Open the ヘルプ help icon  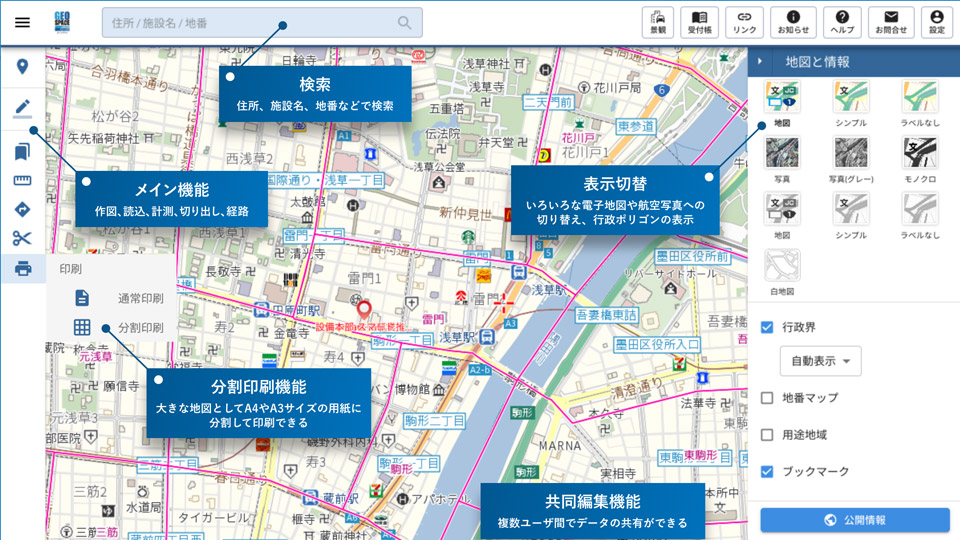click(x=842, y=22)
